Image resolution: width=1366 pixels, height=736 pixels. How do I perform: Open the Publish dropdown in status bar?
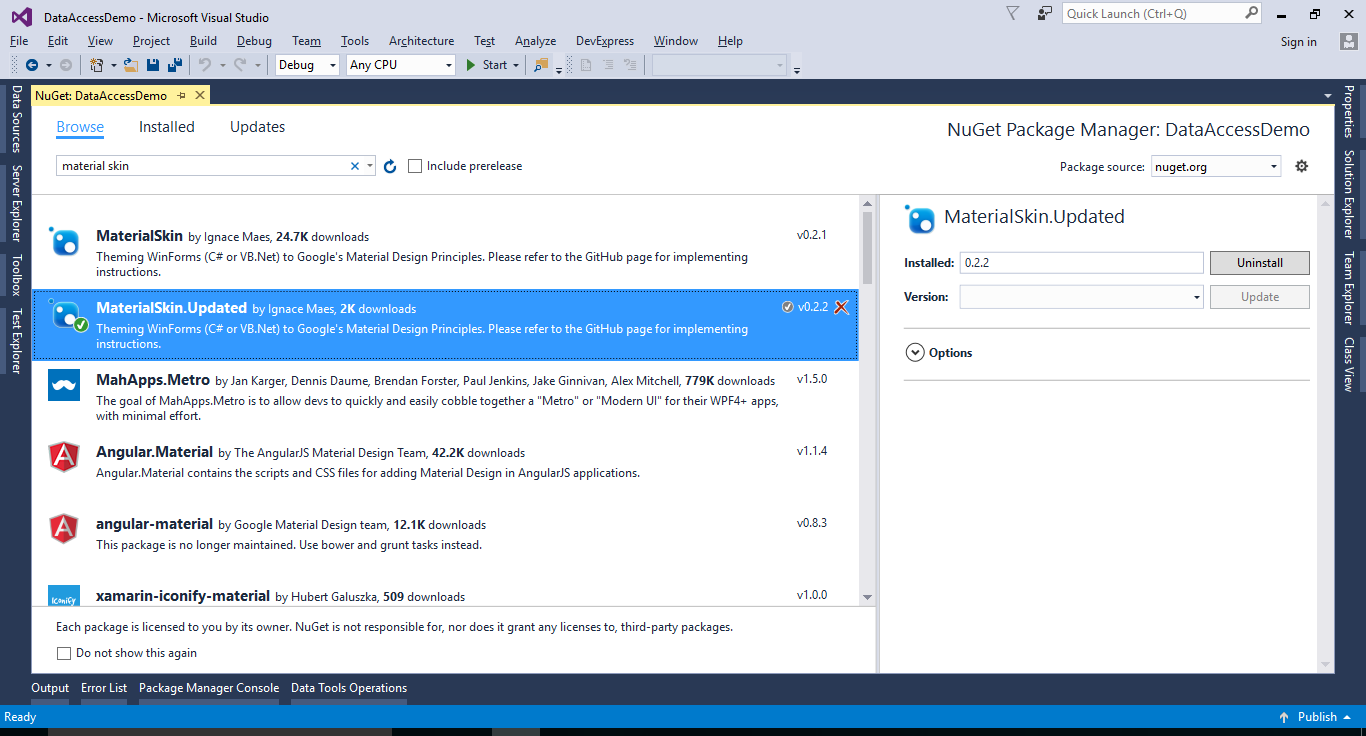coord(1349,717)
